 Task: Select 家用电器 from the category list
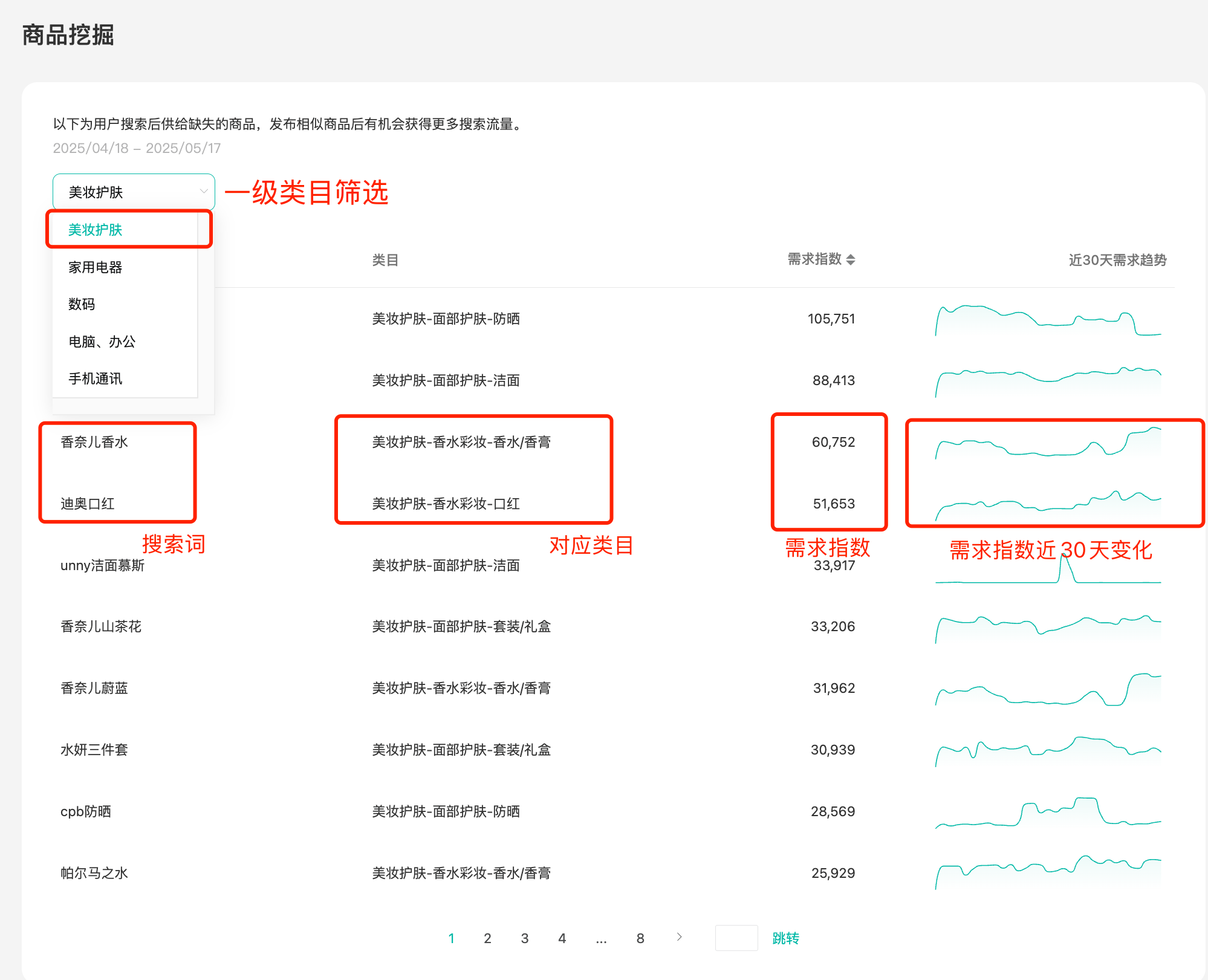96,267
